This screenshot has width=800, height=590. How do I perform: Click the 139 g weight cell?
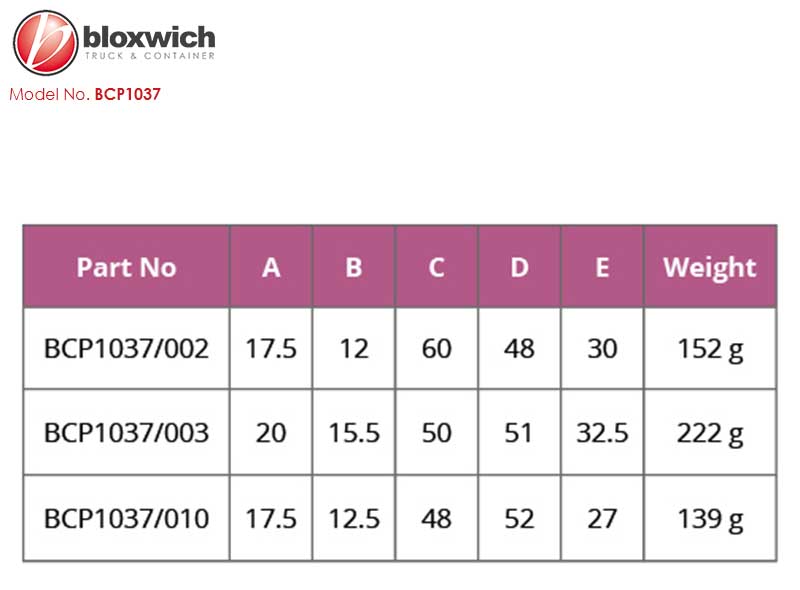(710, 519)
